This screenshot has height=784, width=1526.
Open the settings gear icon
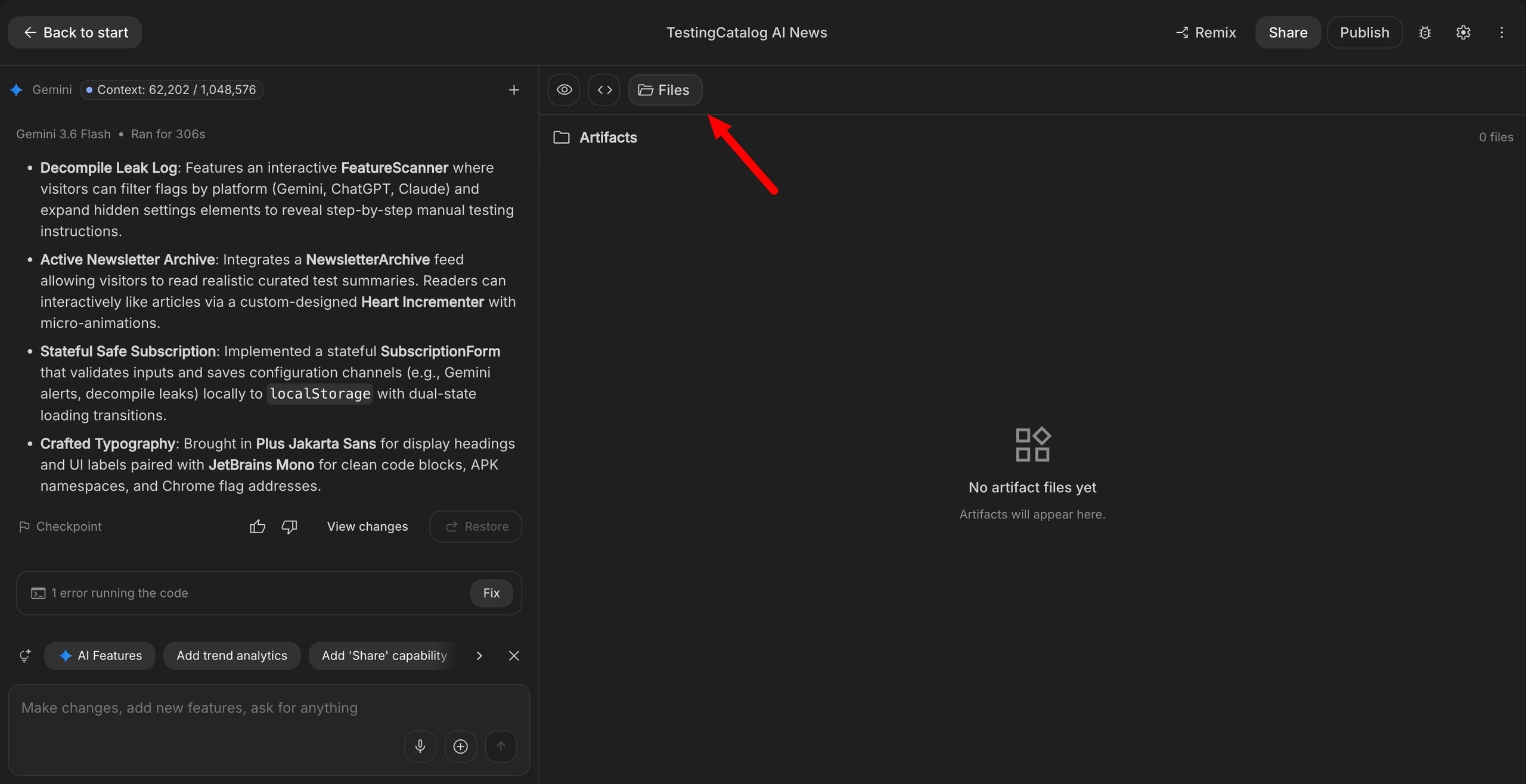(x=1463, y=32)
